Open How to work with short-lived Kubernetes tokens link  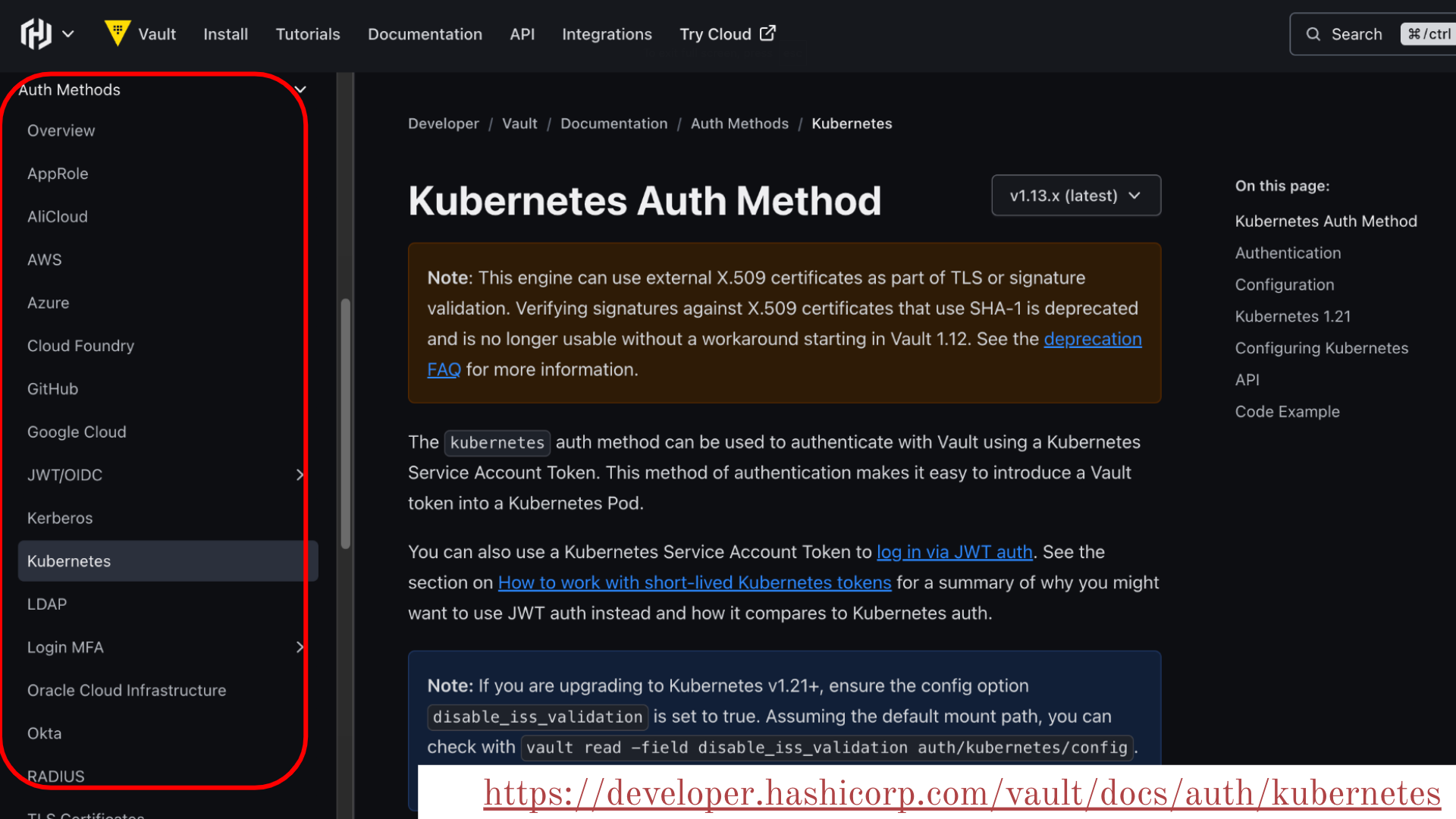[694, 582]
